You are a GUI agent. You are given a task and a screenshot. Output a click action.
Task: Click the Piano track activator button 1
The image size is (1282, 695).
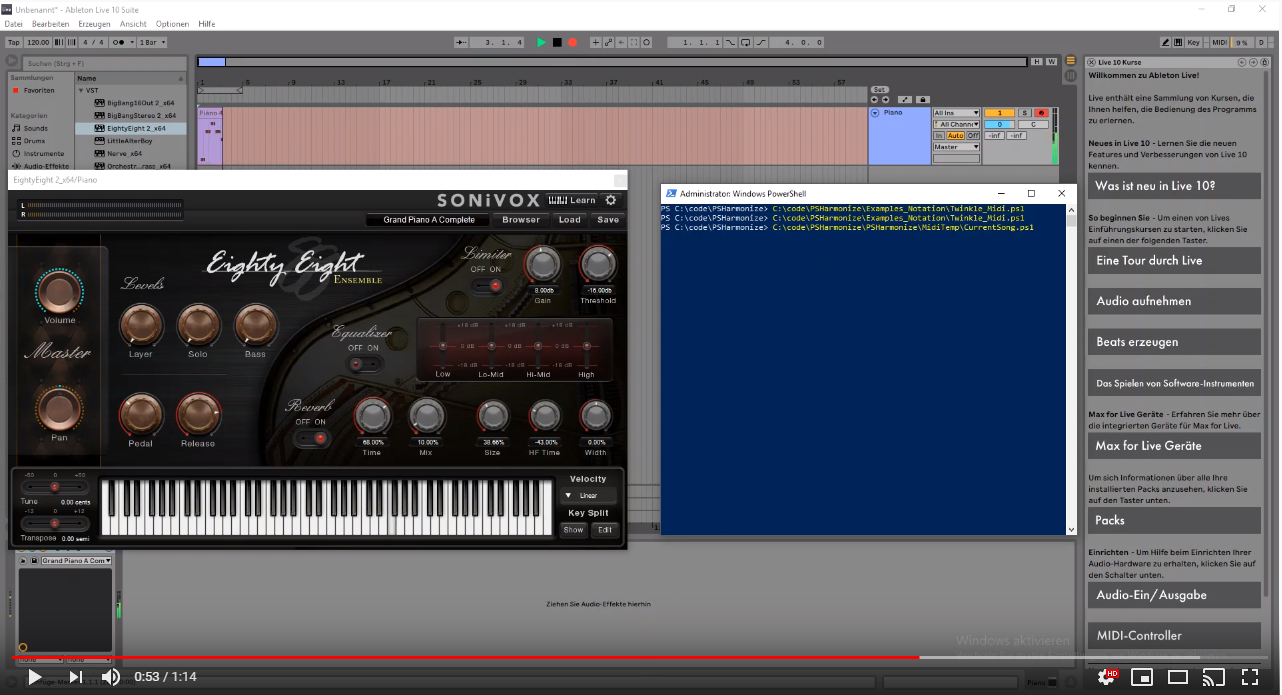click(x=999, y=113)
